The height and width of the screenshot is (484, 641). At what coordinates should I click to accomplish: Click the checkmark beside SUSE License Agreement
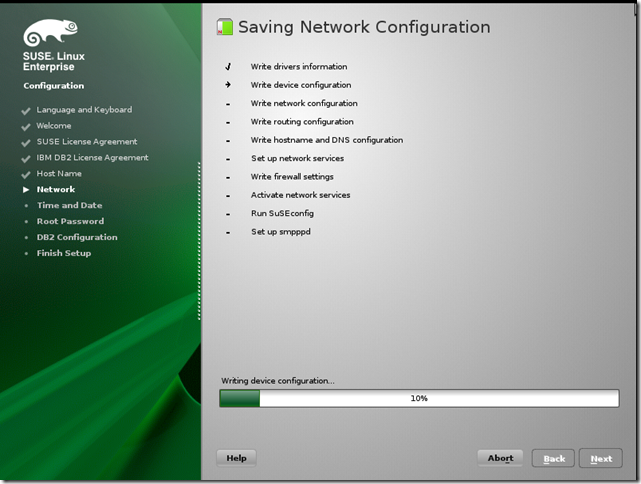coord(26,142)
